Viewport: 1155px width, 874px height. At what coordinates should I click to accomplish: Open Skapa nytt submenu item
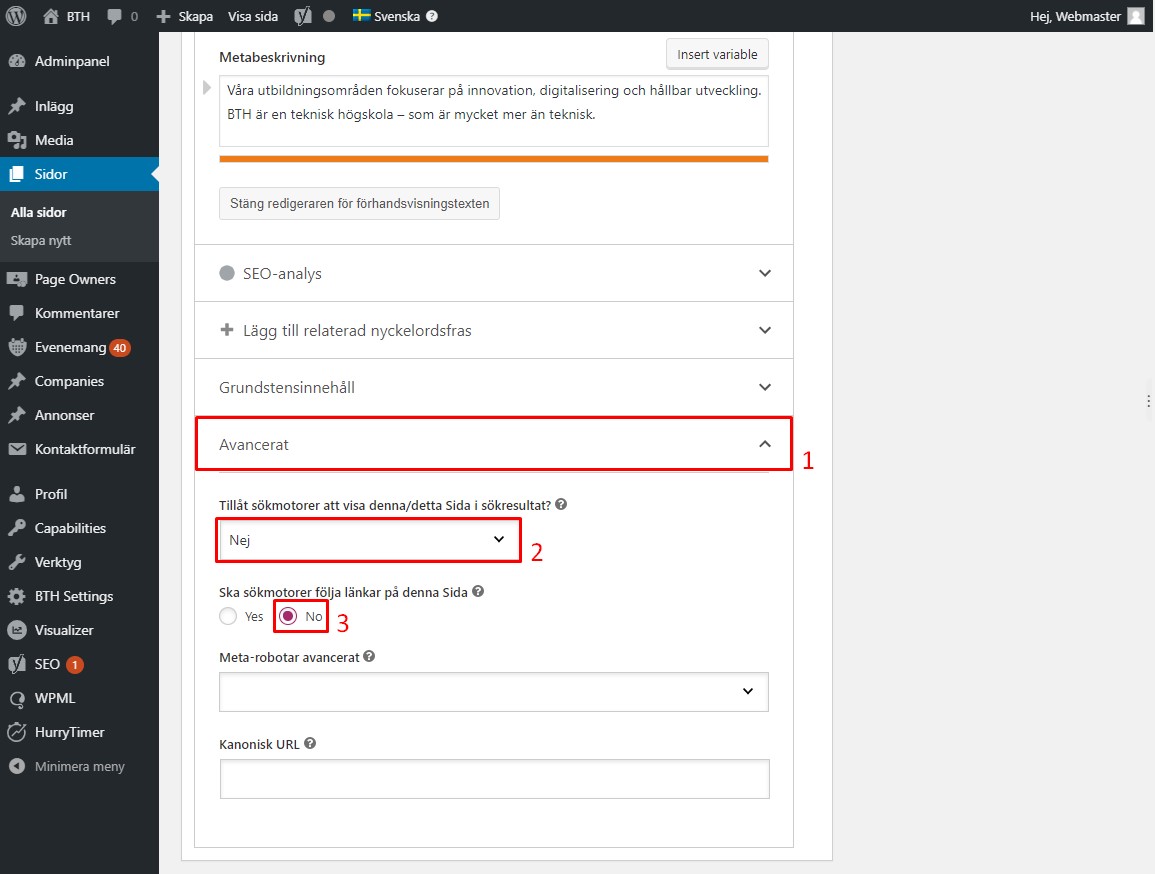41,240
